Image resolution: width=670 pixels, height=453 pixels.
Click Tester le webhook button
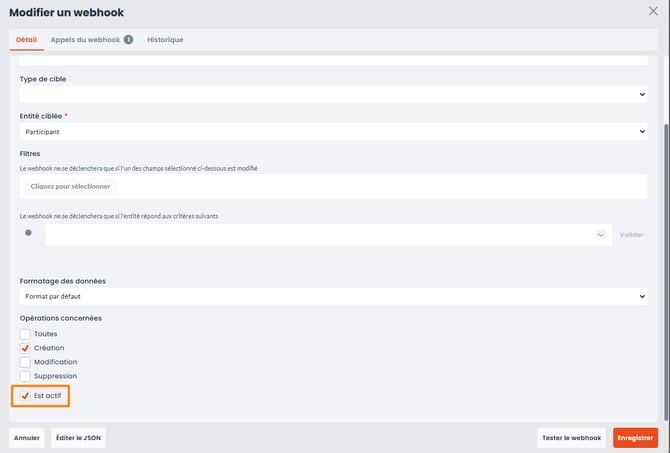click(x=572, y=438)
